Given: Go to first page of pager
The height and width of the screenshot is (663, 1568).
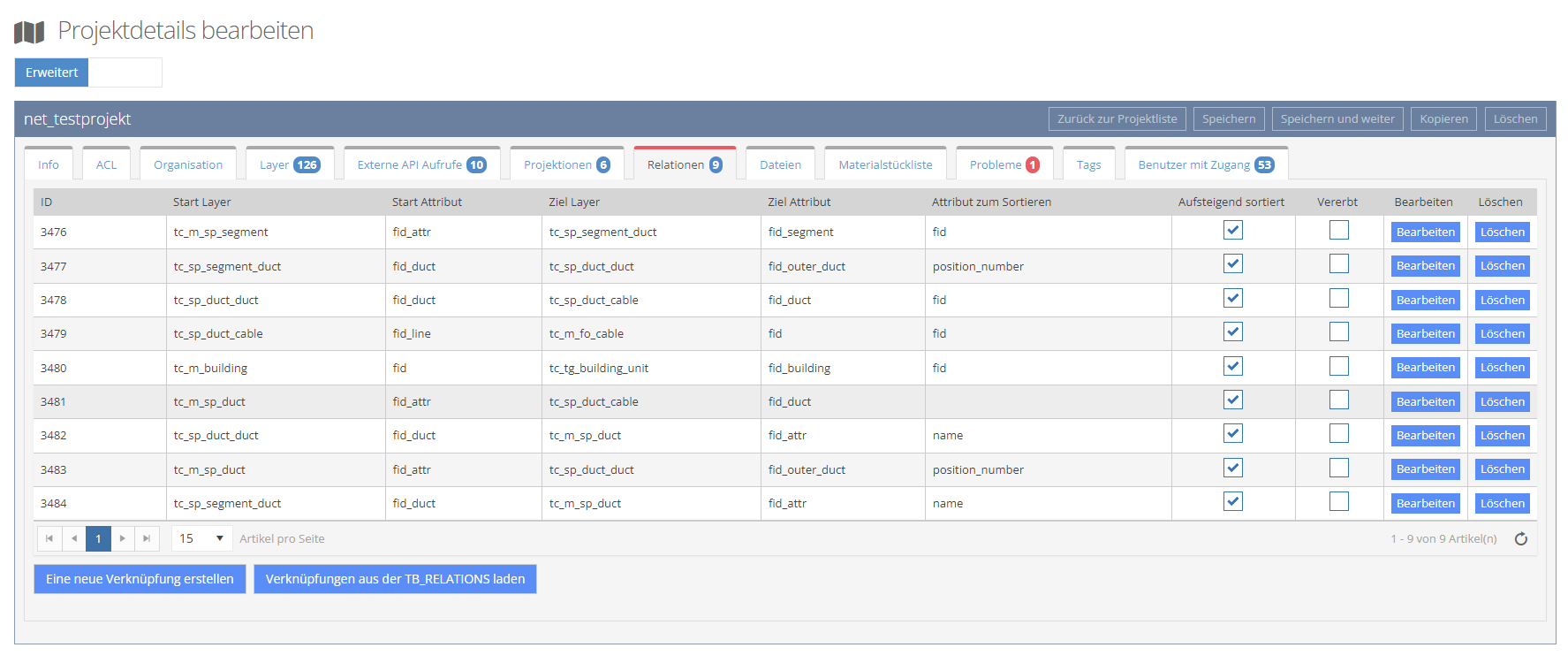Looking at the screenshot, I should pos(49,538).
